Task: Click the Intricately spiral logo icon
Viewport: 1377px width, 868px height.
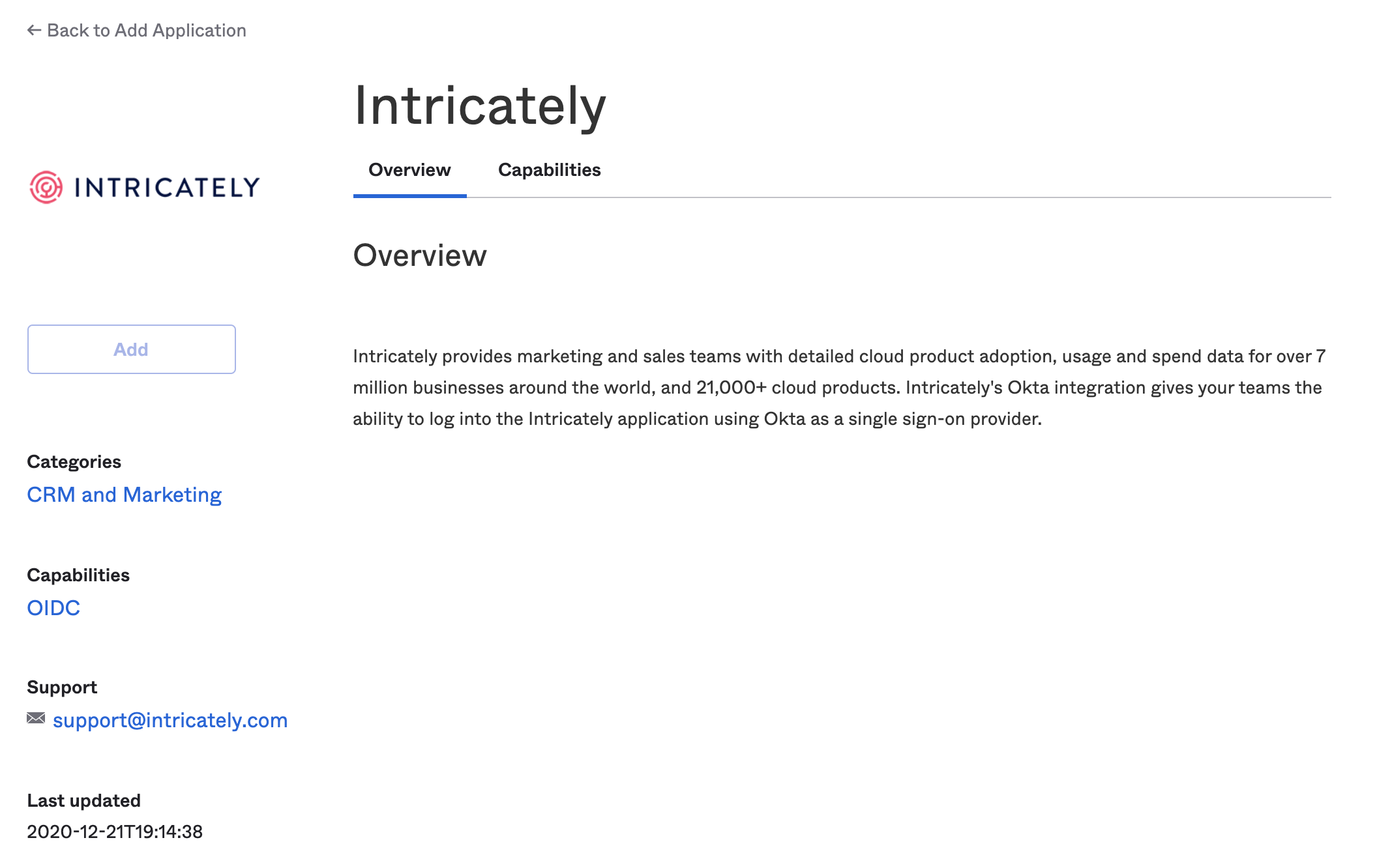Action: tap(46, 188)
